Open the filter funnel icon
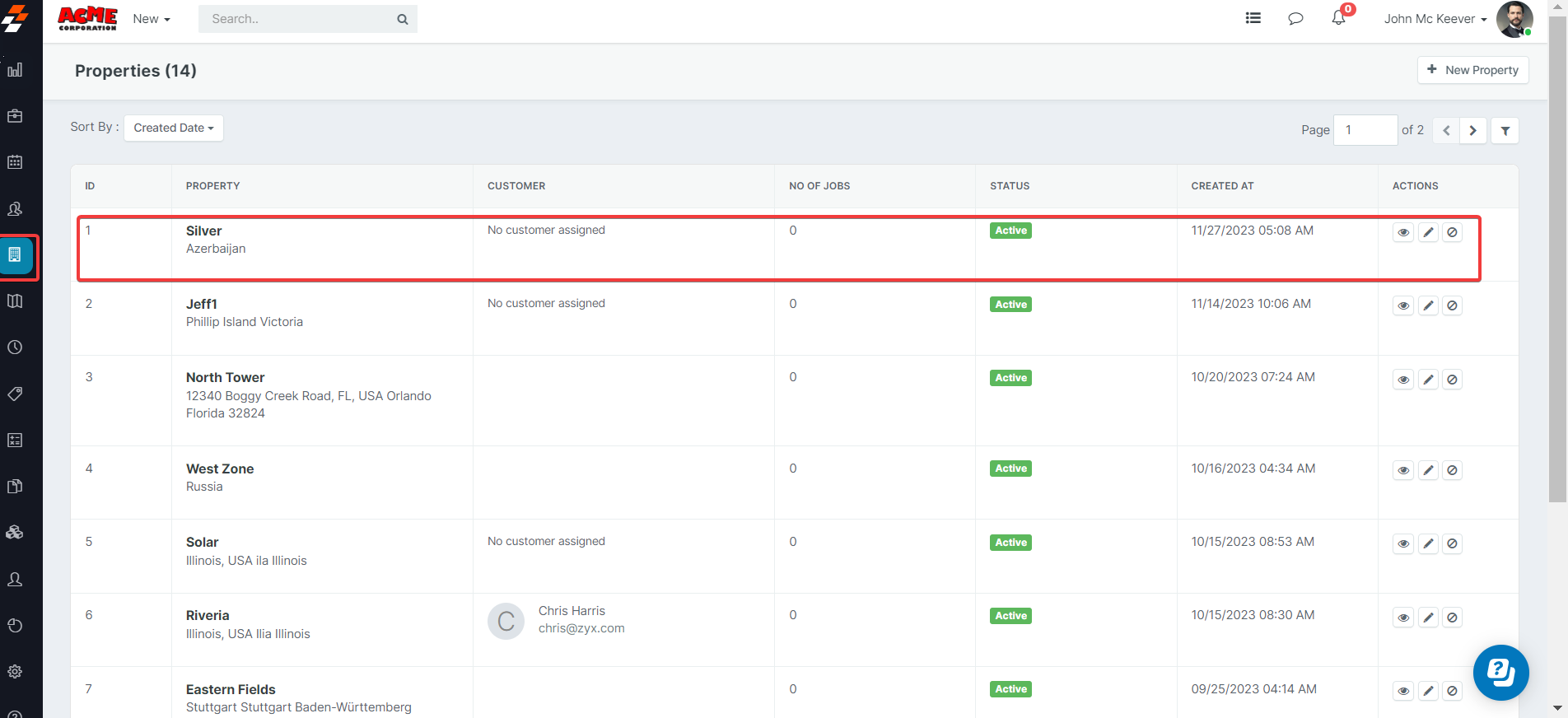Screen dimensions: 1568x718 click(x=1505, y=130)
